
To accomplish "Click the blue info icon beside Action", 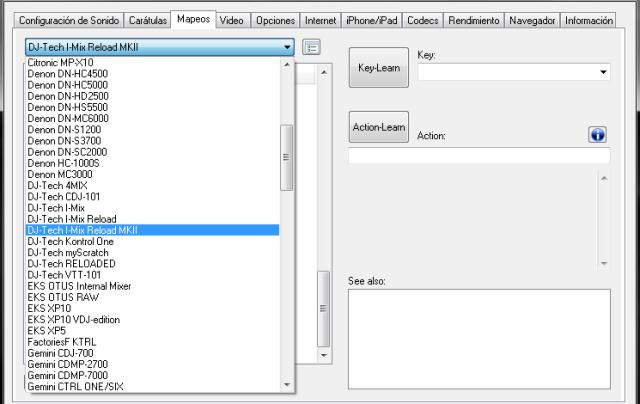I will coord(597,135).
